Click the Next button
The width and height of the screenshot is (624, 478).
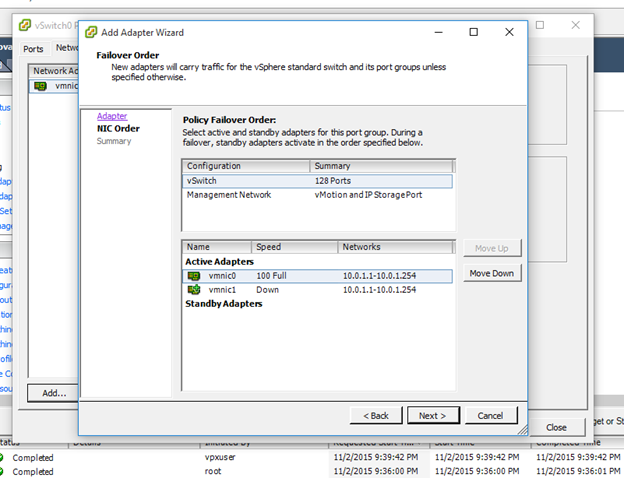[x=433, y=416]
